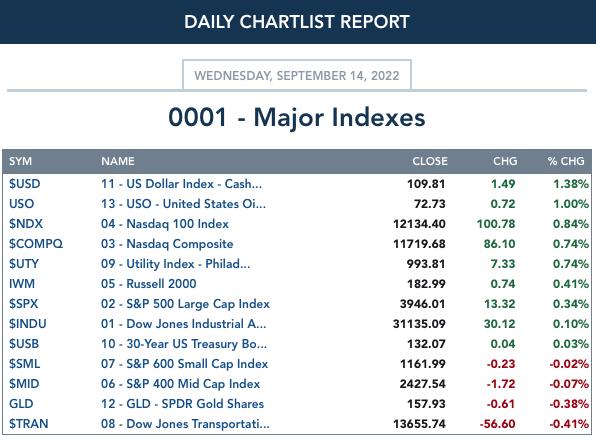Open the 30-Year US Treasury Bo... link
The width and height of the screenshot is (596, 441).
click(x=184, y=344)
